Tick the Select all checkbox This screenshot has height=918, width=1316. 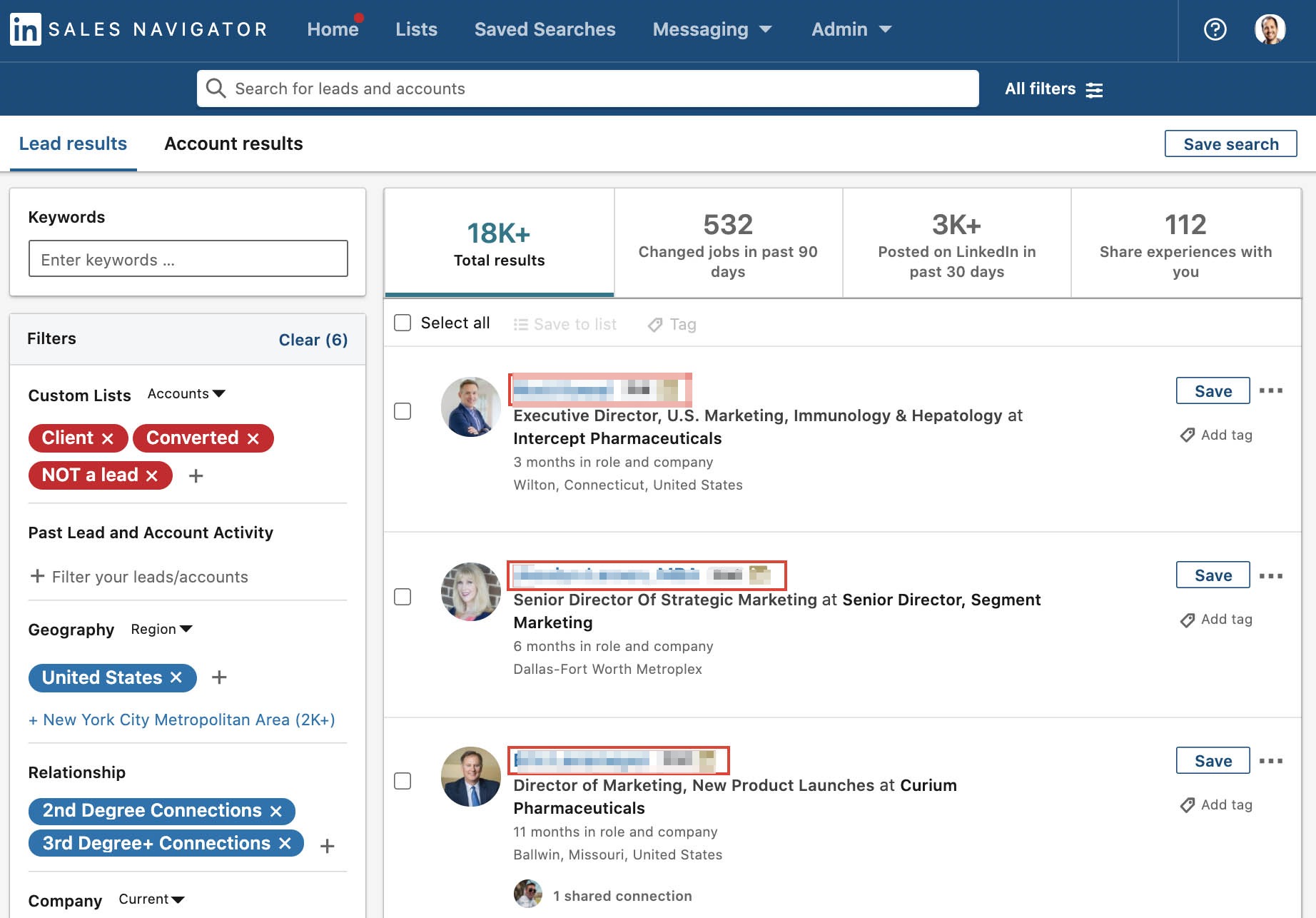tap(403, 323)
